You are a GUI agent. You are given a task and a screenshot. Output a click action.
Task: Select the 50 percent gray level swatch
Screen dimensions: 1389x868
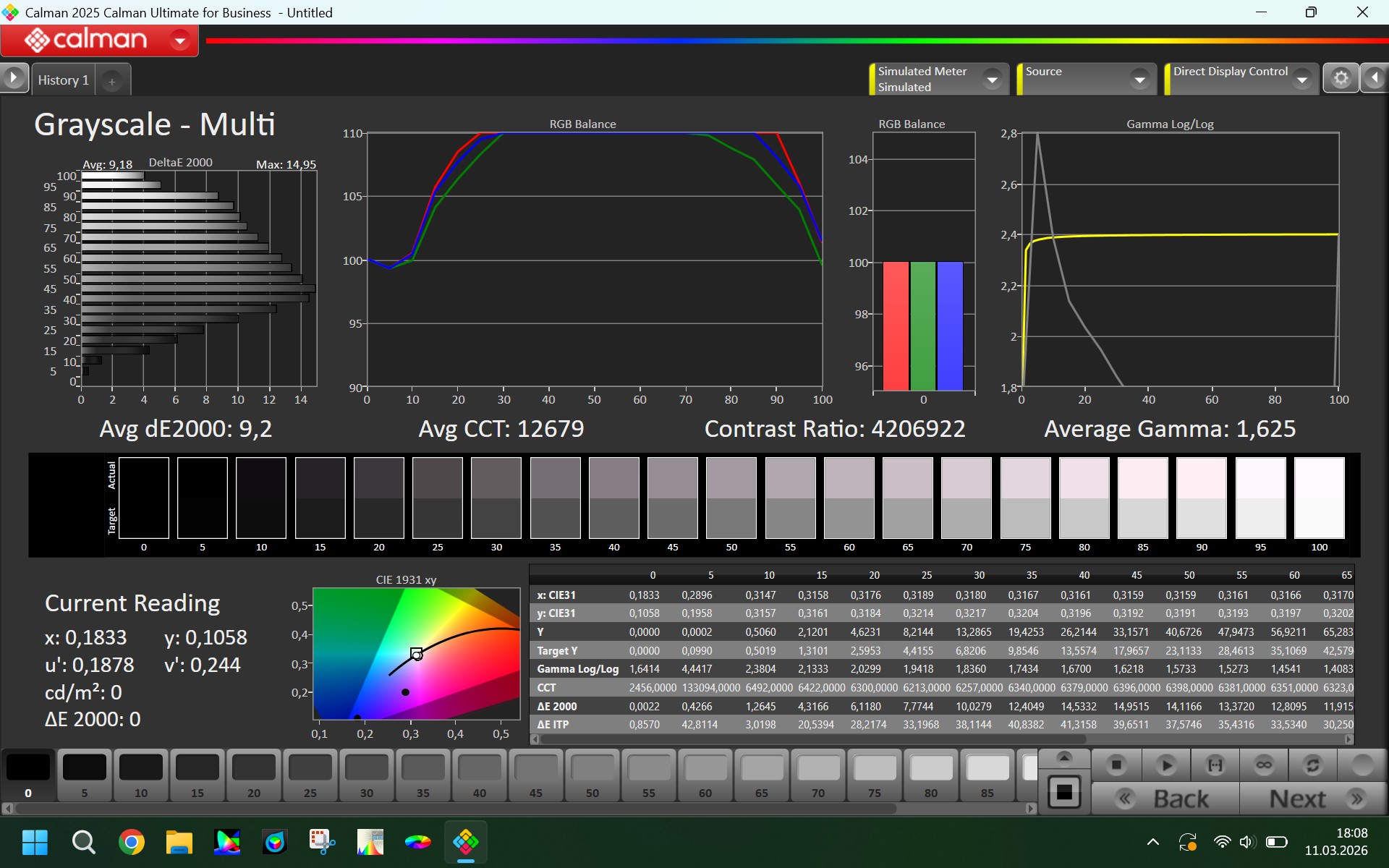(x=592, y=775)
